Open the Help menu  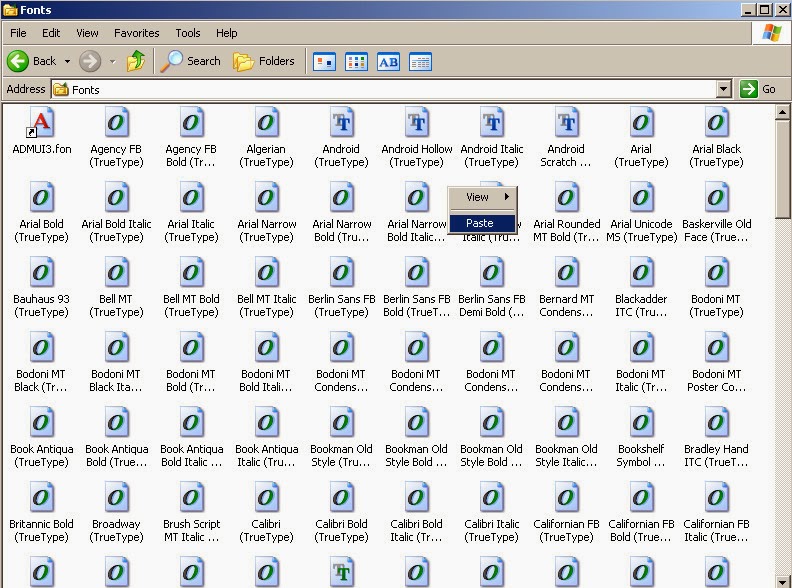click(x=227, y=33)
